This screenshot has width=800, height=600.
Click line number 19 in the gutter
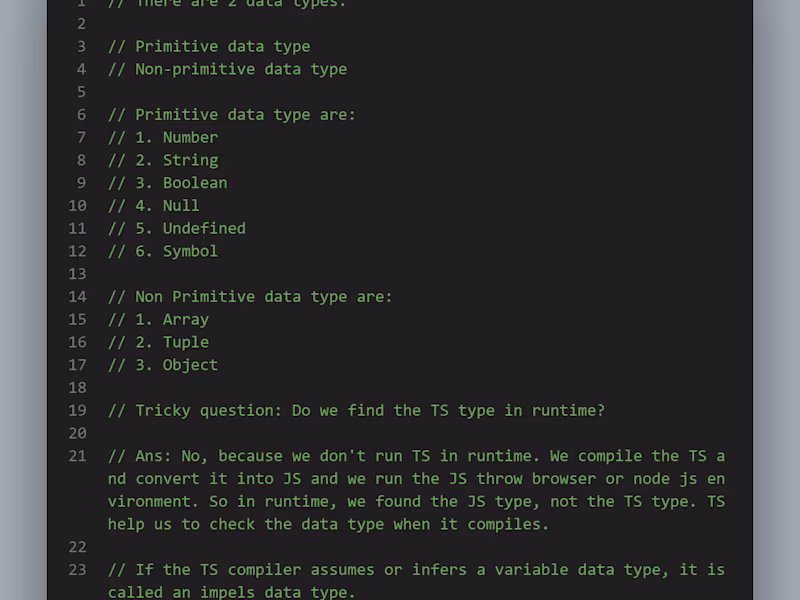tap(77, 411)
